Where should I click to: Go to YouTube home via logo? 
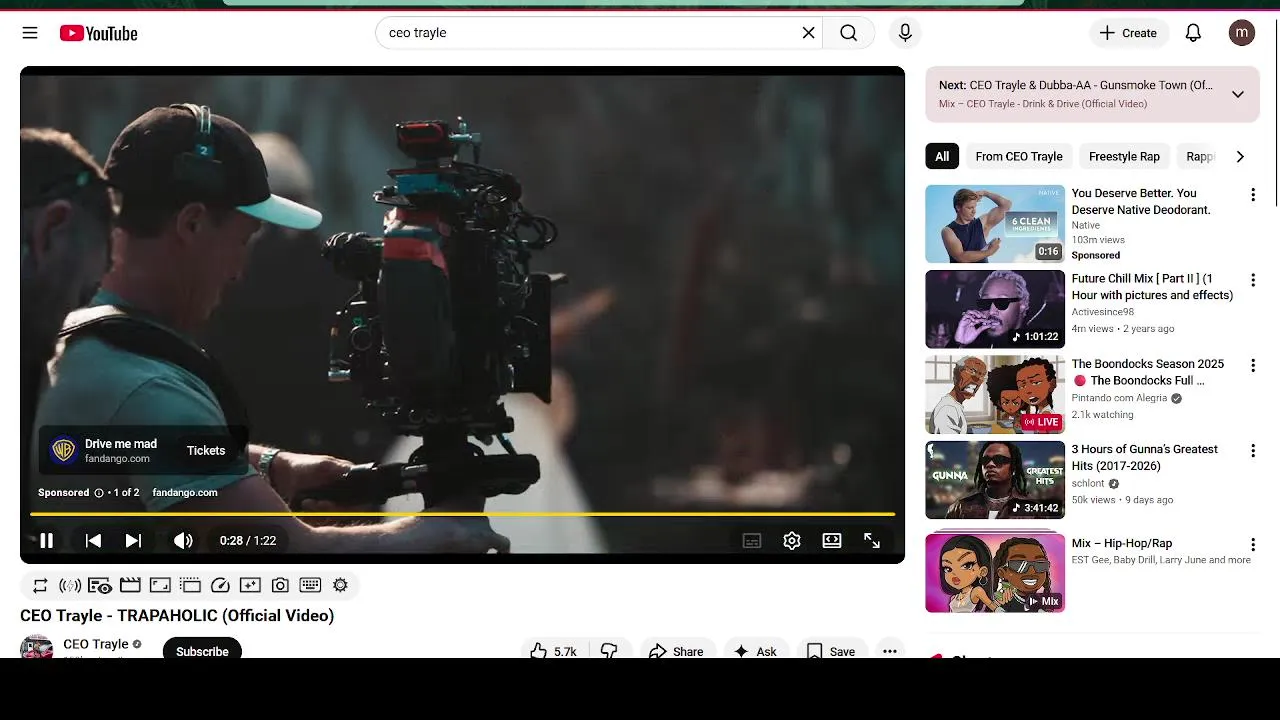coord(98,33)
